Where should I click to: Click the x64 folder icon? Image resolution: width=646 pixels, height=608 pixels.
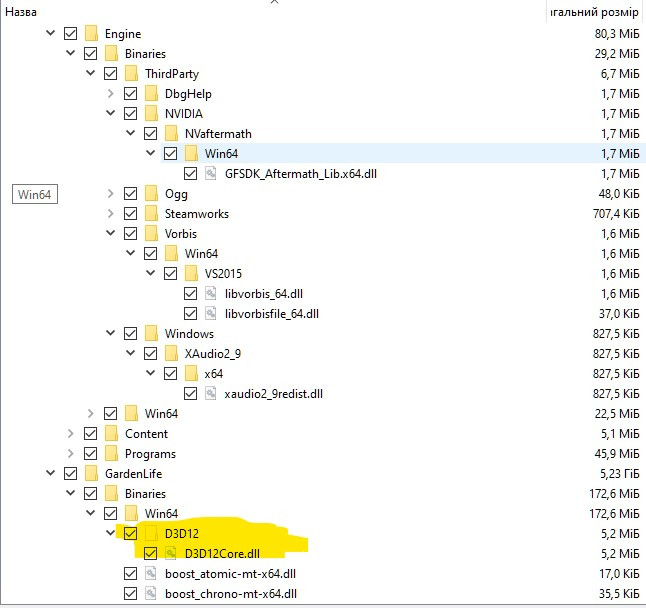click(191, 373)
